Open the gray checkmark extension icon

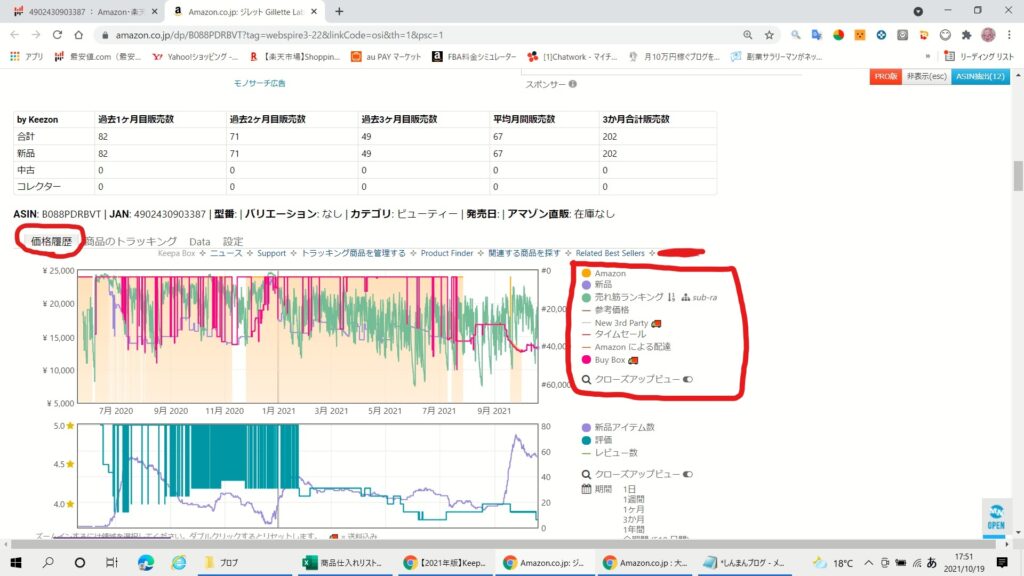[903, 35]
